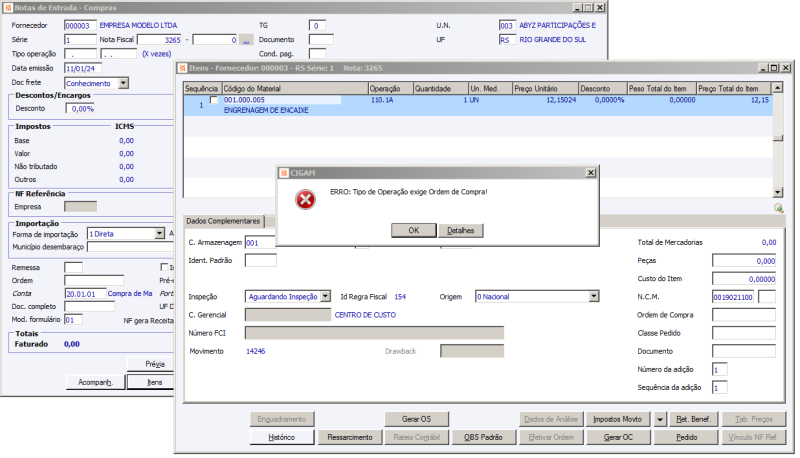Click the UF field RS
This screenshot has width=800, height=458.
507,40
